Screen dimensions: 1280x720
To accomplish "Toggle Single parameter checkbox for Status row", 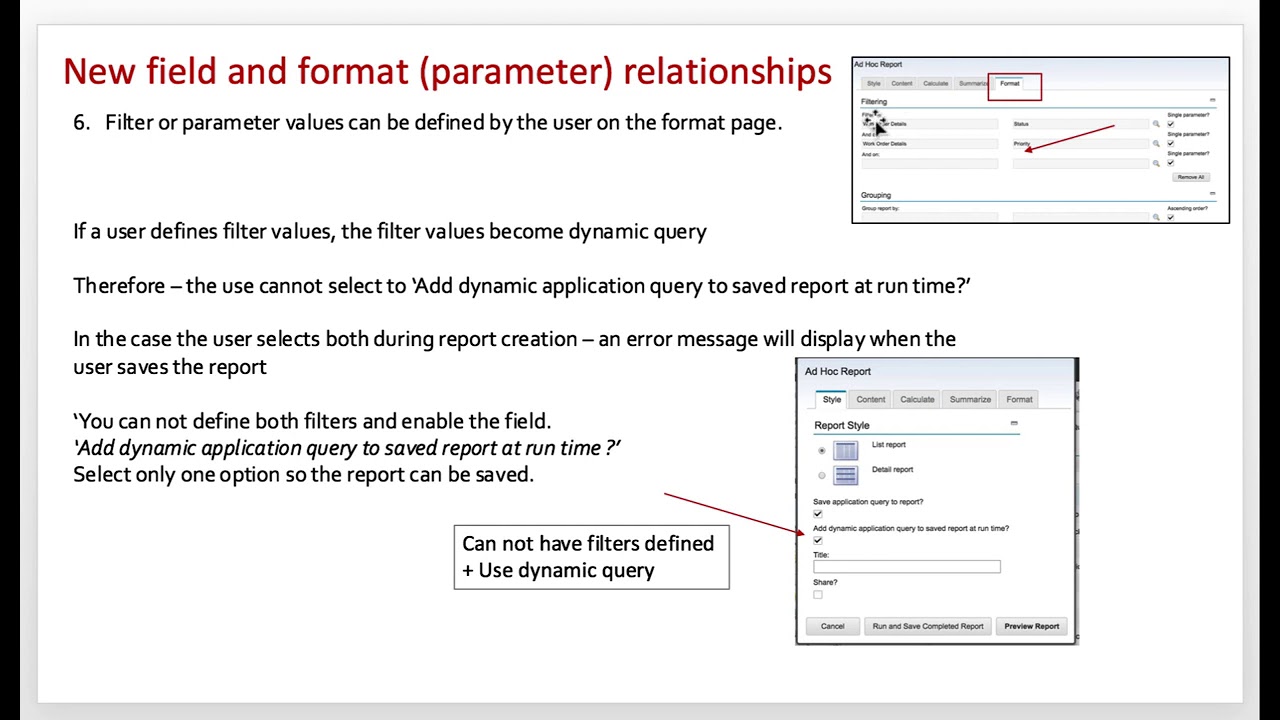I will 1171,124.
